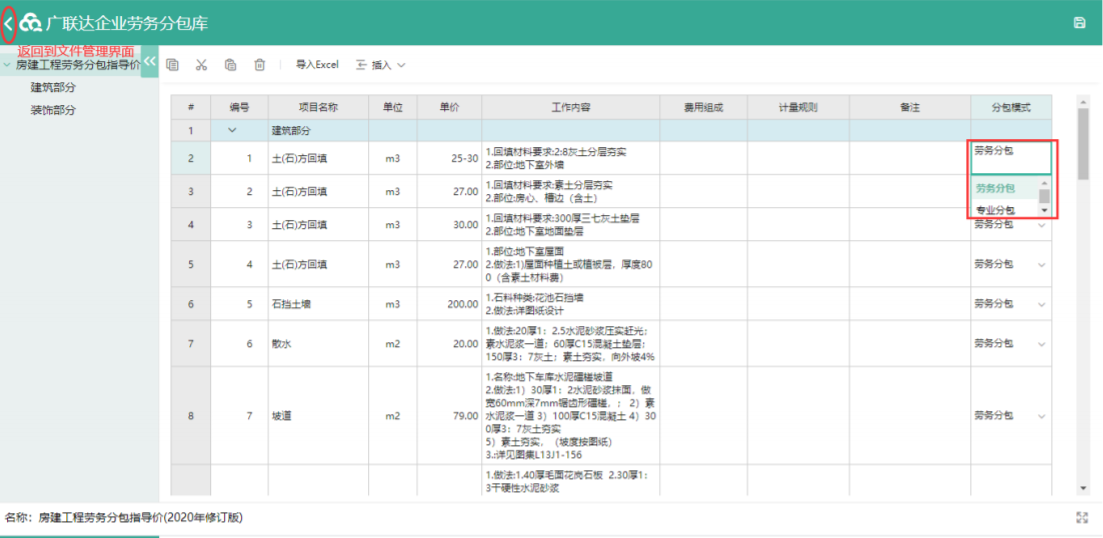Click the 项目名称 column header
The image size is (1103, 538).
click(x=319, y=108)
